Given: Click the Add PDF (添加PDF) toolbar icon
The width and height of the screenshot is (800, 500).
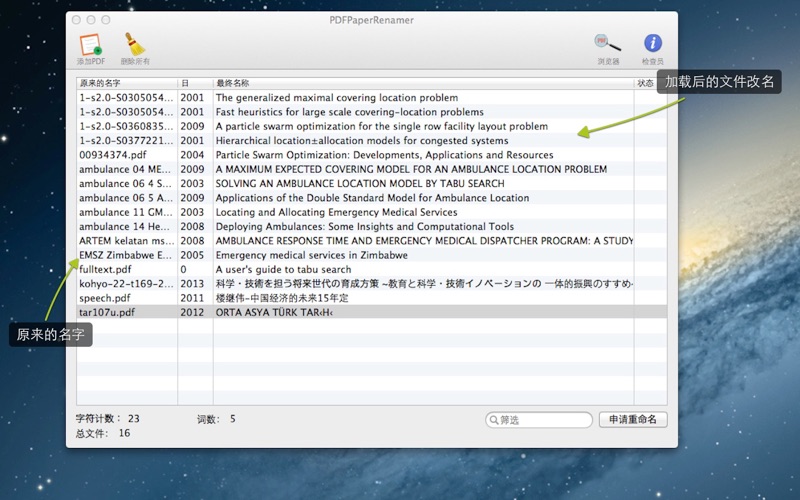Looking at the screenshot, I should 91,44.
